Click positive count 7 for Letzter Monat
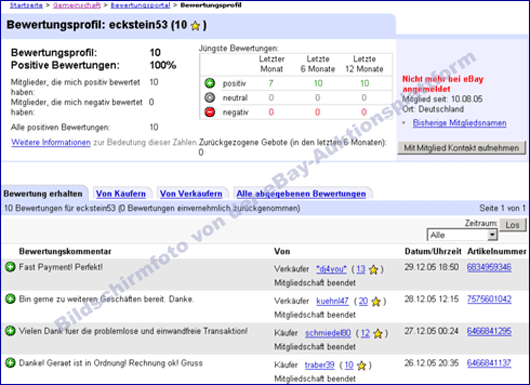Screen dimensions: 530x385 271,83
